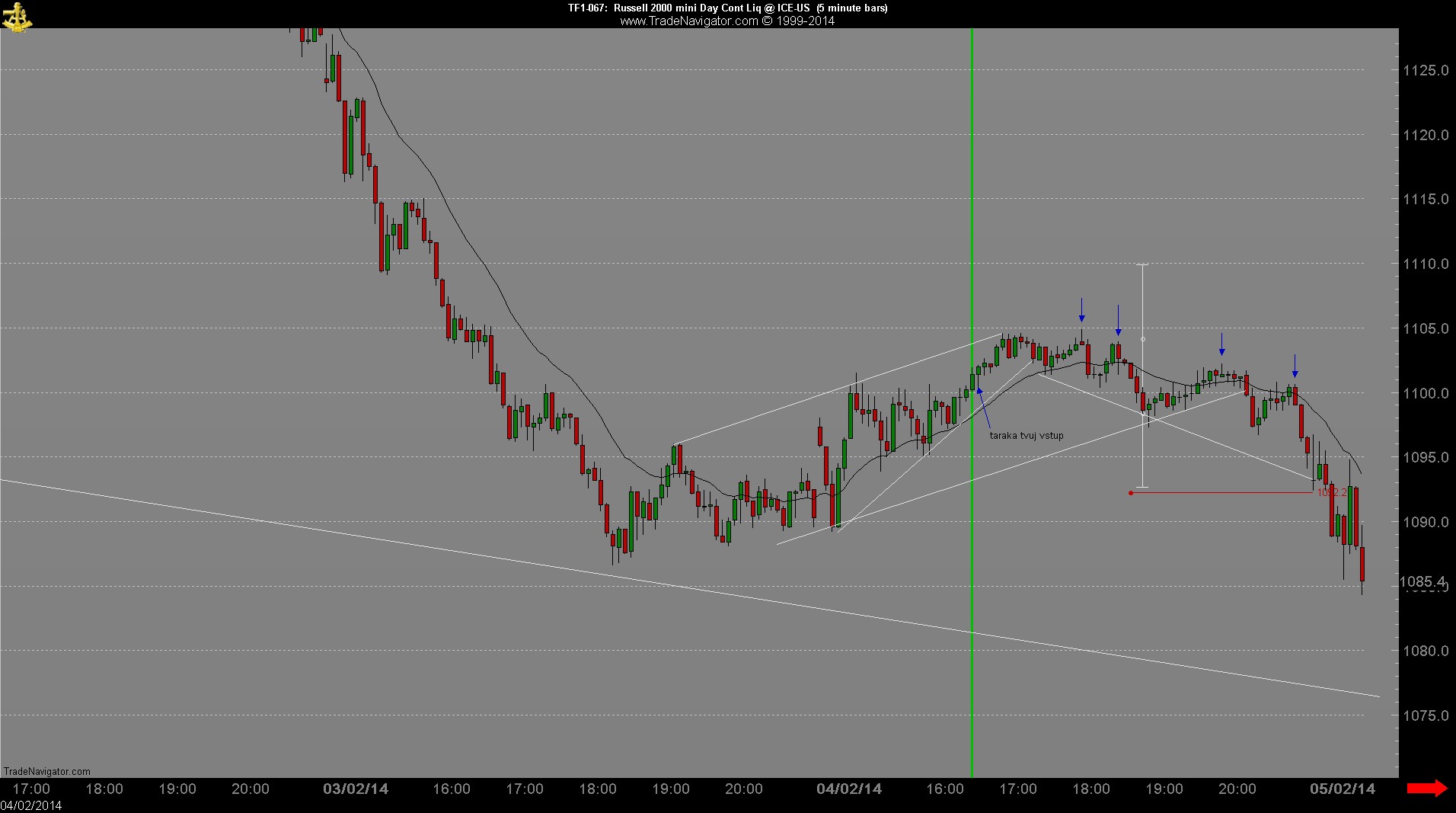This screenshot has height=813, width=1456.
Task: Click the red horizontal 1092.2 price line
Action: tap(1223, 493)
